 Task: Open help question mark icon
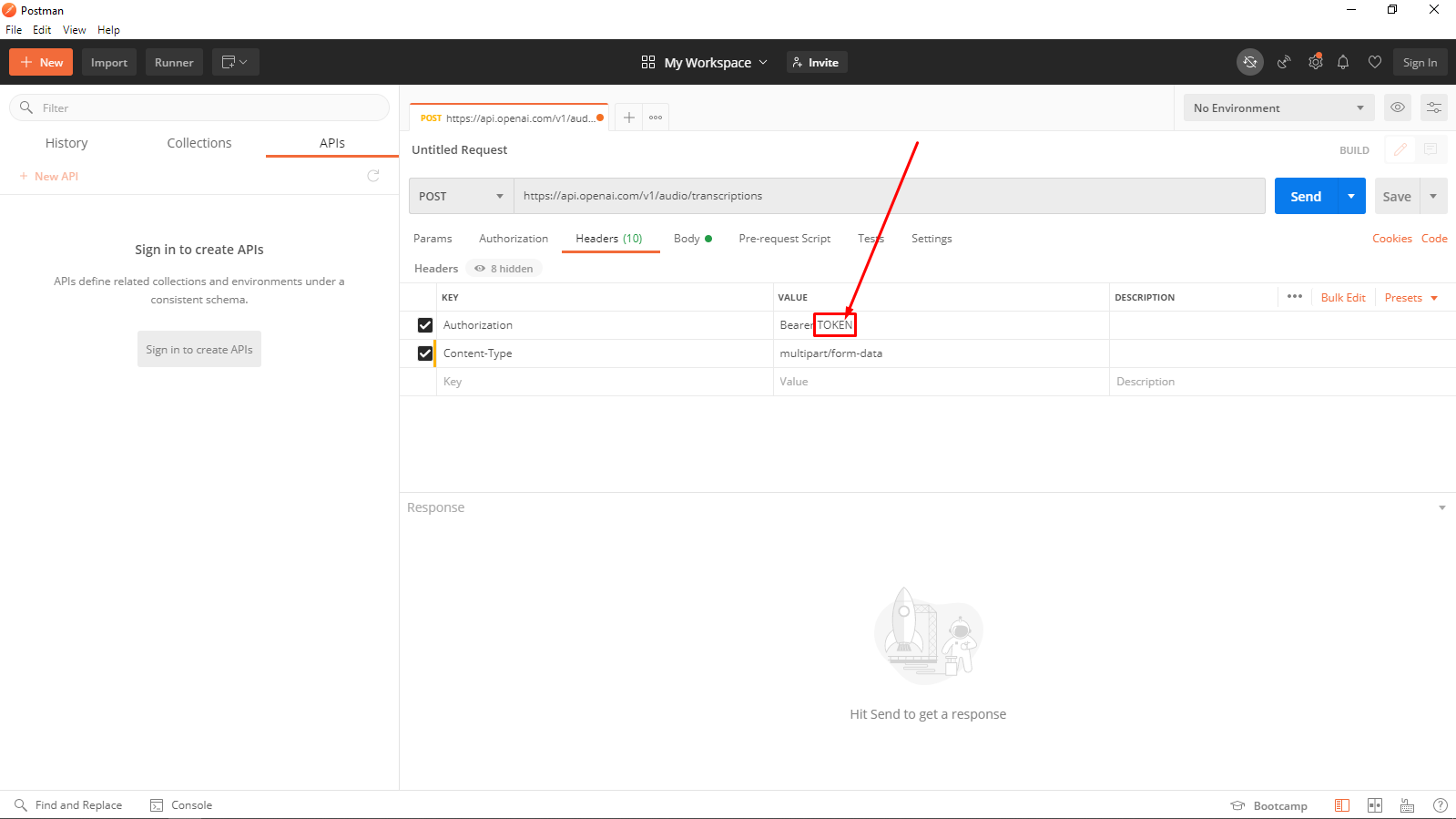pyautogui.click(x=1441, y=805)
